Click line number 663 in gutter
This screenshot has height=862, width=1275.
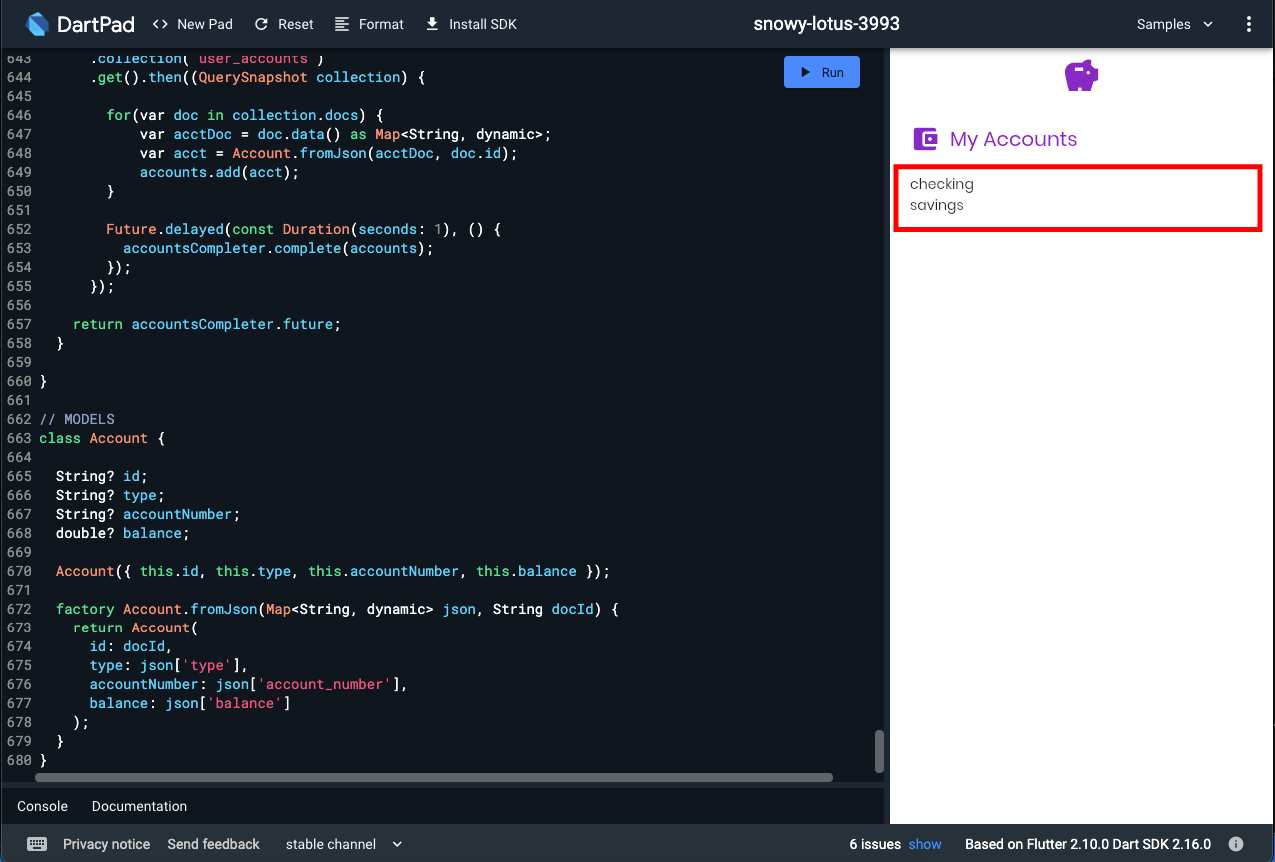[19, 438]
